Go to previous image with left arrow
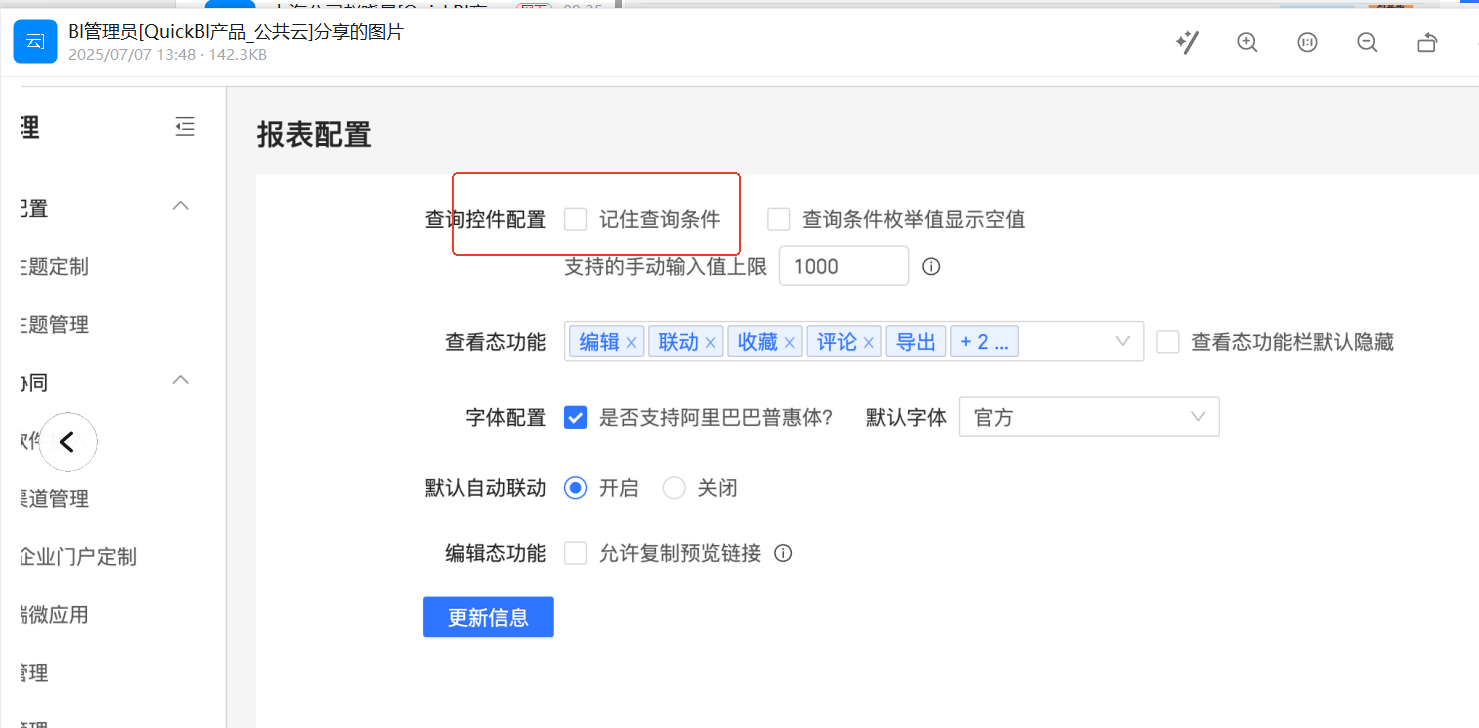The height and width of the screenshot is (728, 1479). [x=68, y=441]
